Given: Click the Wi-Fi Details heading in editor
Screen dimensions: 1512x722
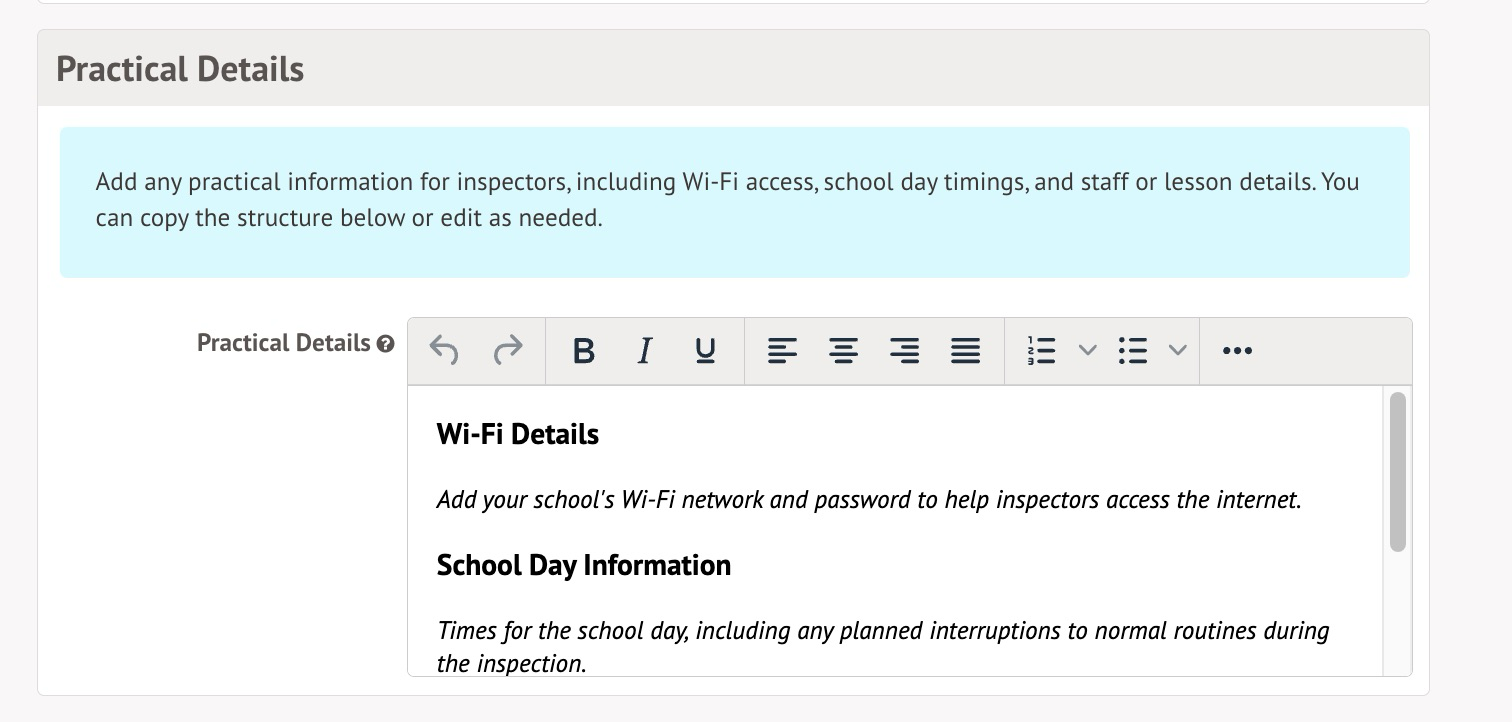Looking at the screenshot, I should click(x=518, y=435).
